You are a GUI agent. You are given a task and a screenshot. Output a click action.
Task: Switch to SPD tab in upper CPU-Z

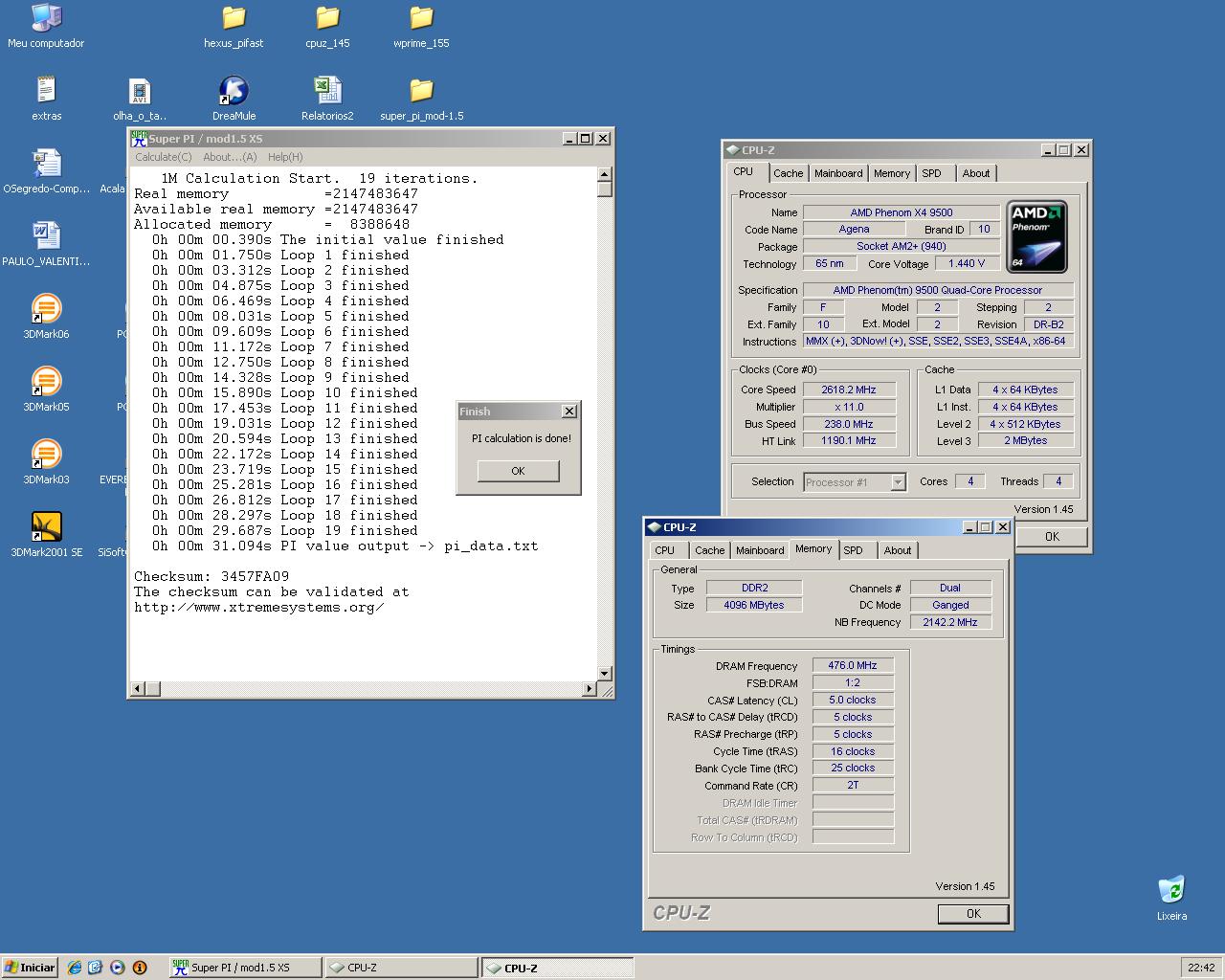click(932, 173)
